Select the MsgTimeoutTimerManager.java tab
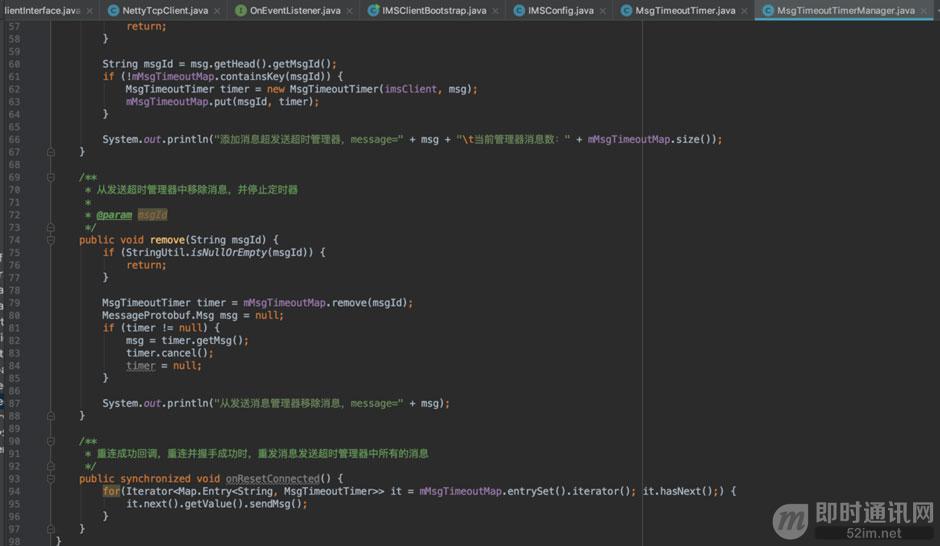 click(x=845, y=10)
